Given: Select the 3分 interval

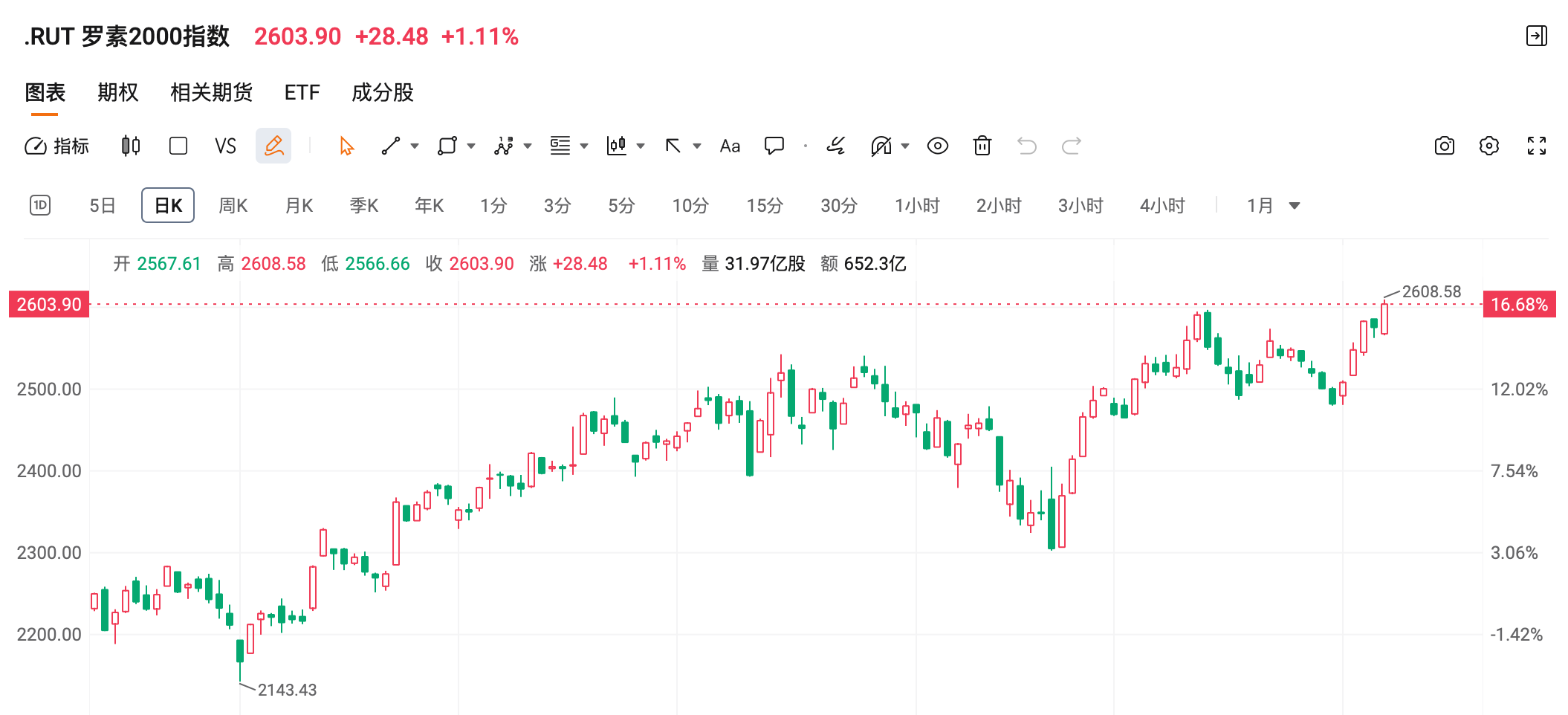Looking at the screenshot, I should point(557,206).
